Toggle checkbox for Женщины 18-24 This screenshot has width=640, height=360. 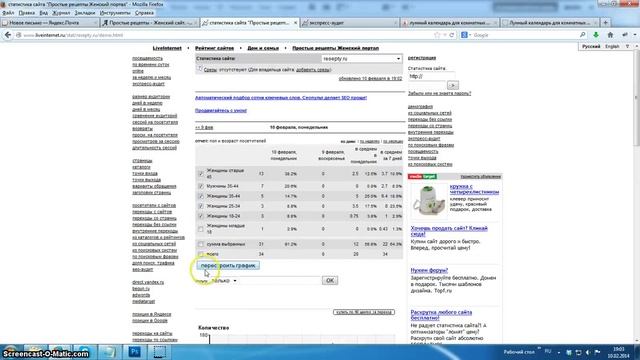click(200, 216)
